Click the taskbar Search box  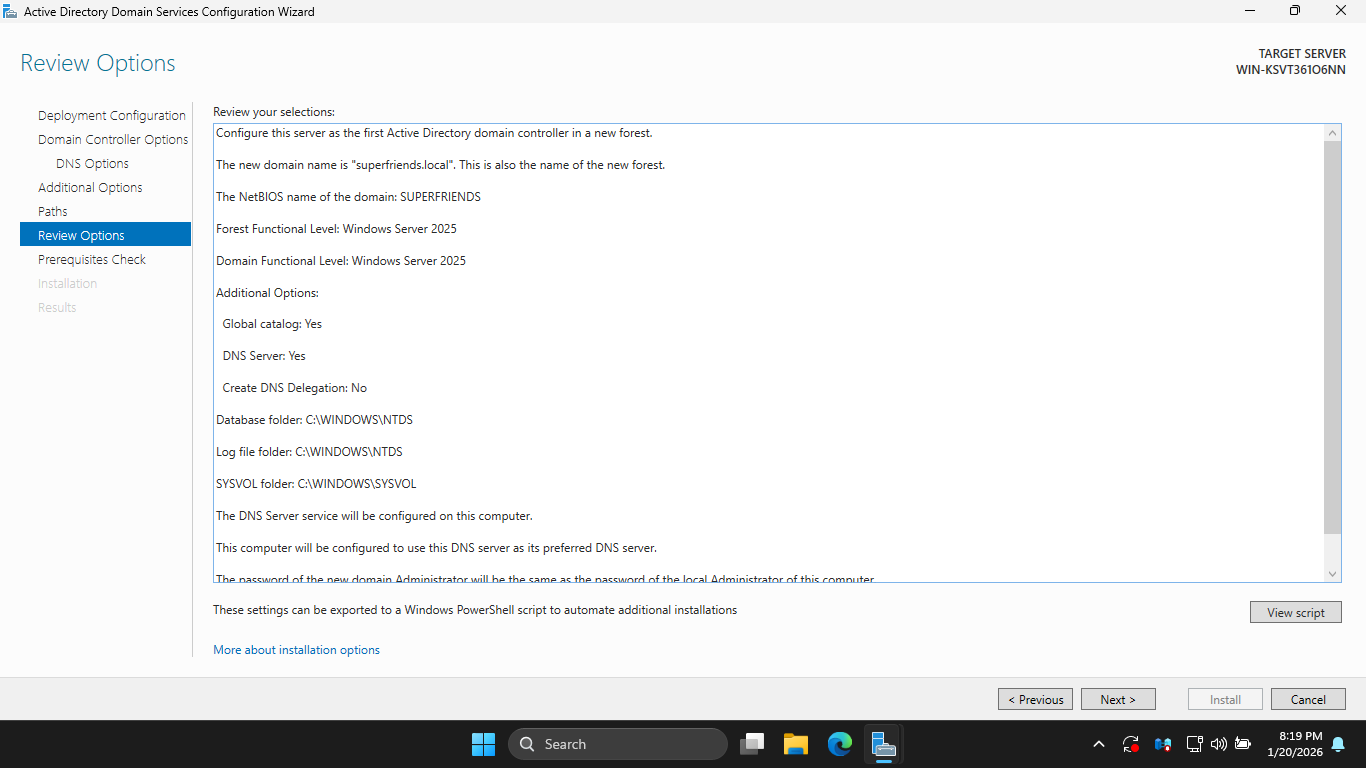point(618,744)
